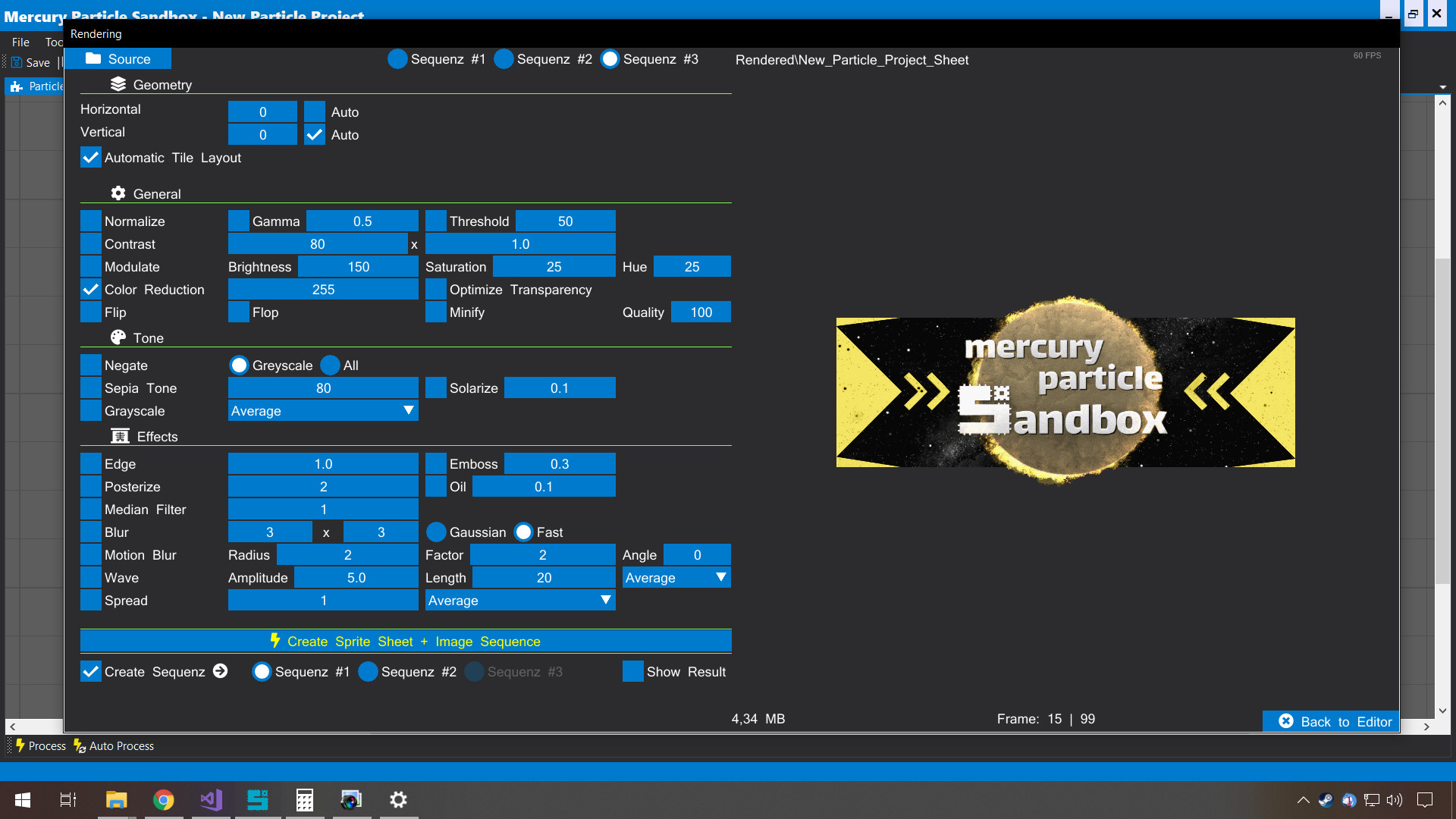Activate Auto Process in the status bar
The height and width of the screenshot is (819, 1456).
click(x=113, y=745)
